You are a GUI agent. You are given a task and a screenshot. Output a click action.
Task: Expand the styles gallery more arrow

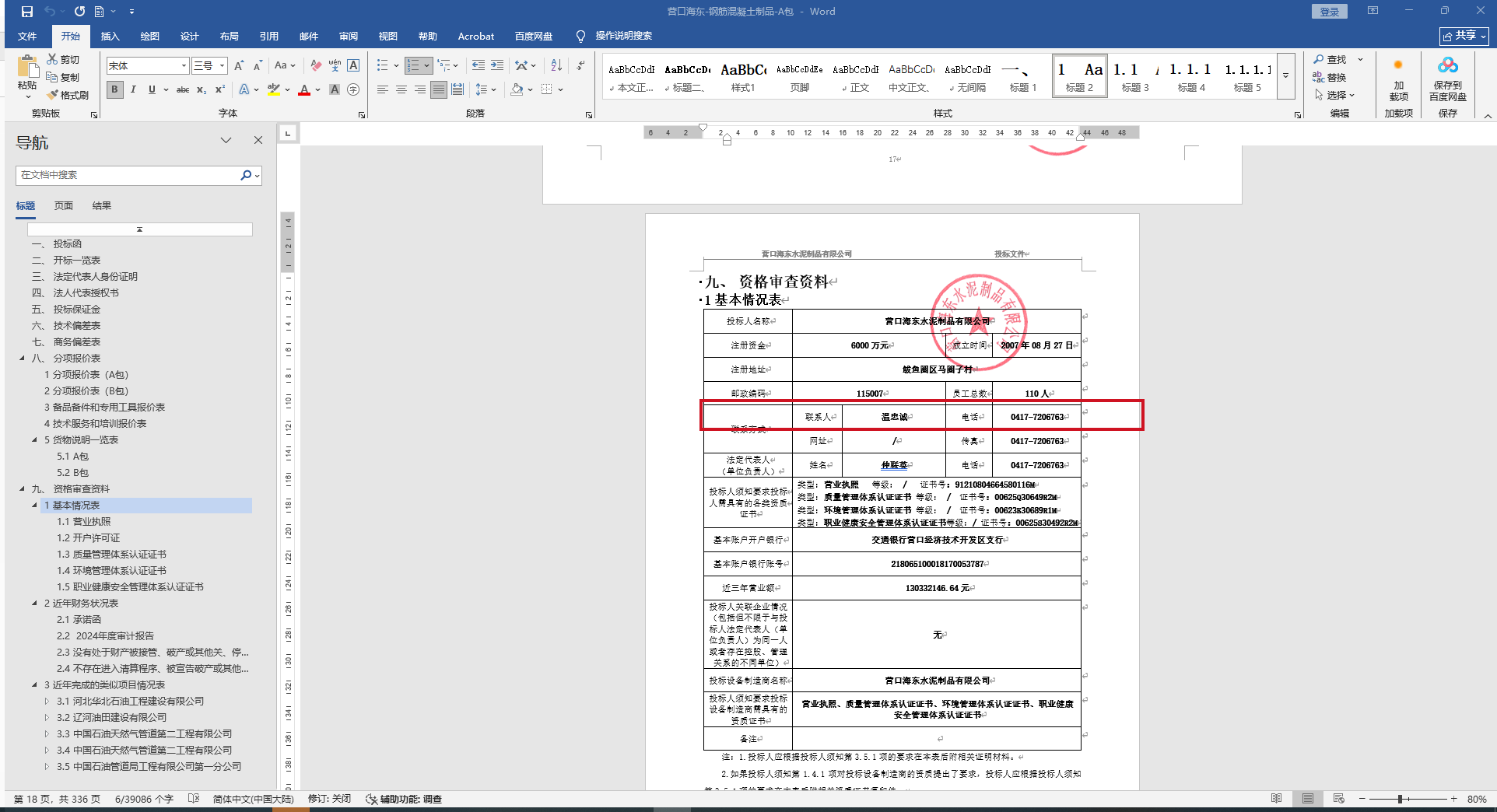click(x=1285, y=75)
